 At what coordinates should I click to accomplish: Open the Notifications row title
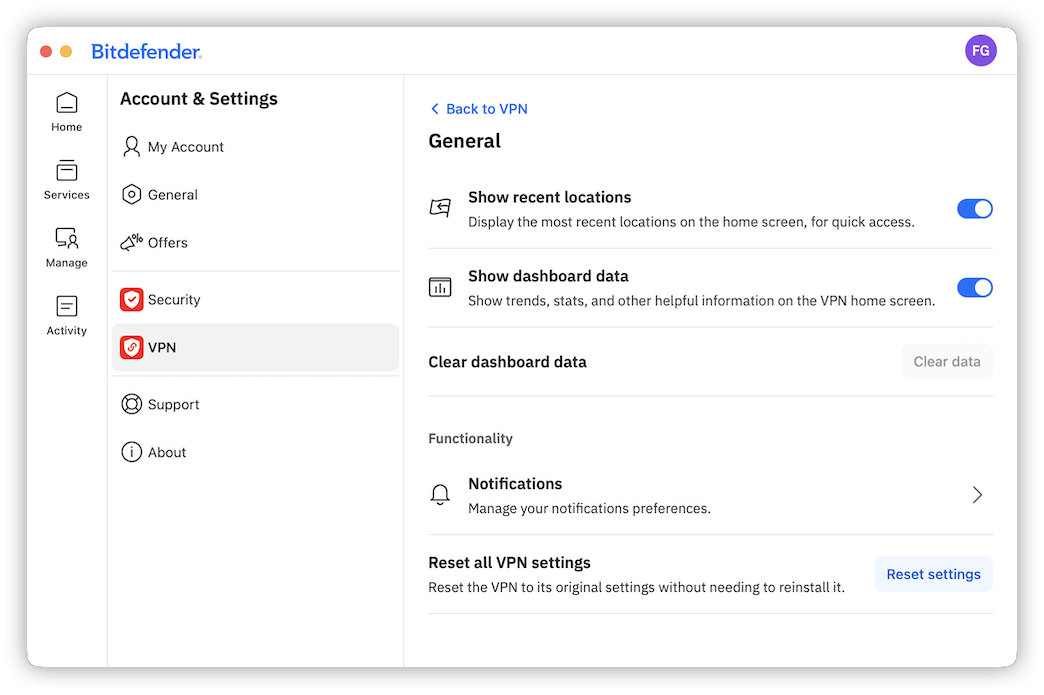pos(515,483)
